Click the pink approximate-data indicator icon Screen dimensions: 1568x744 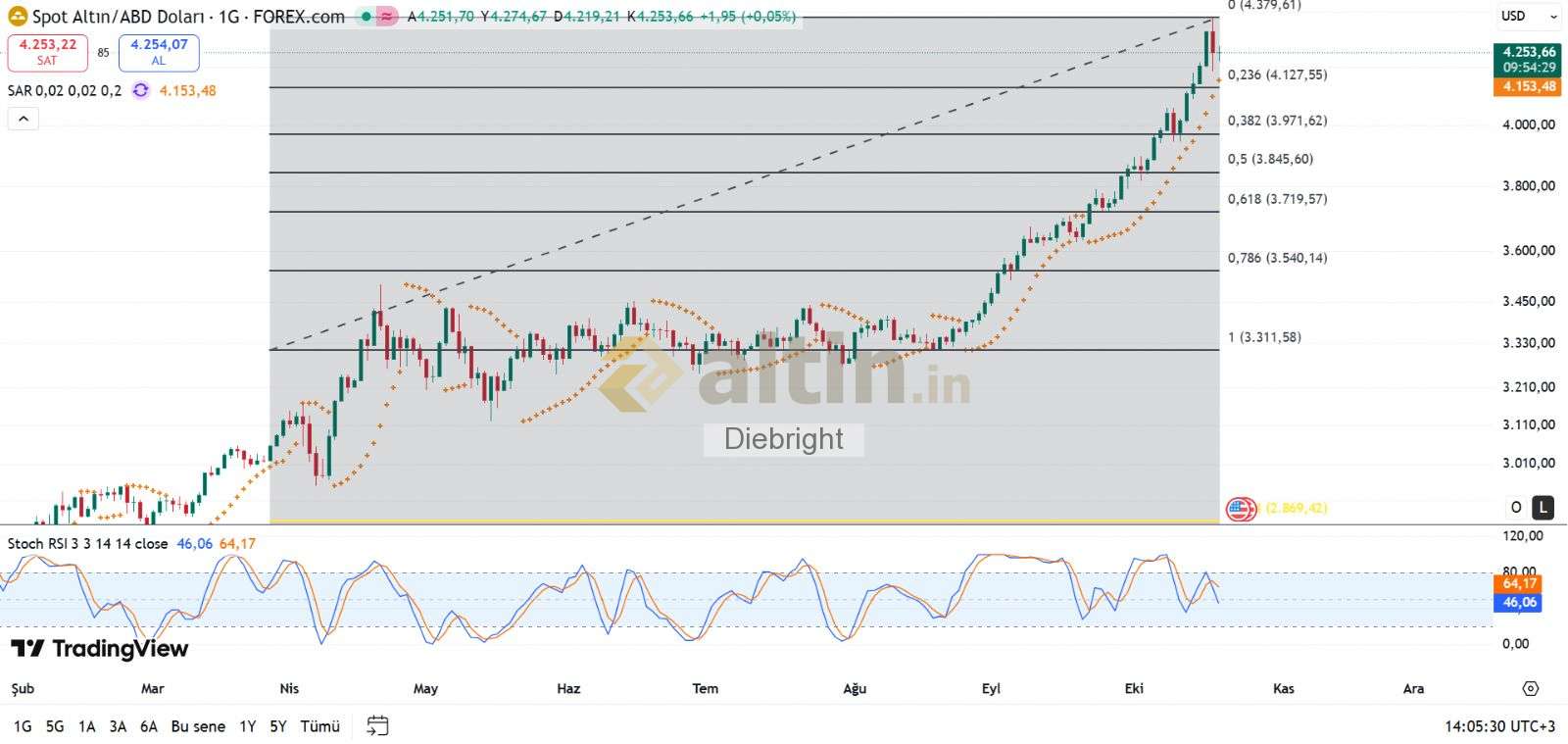pyautogui.click(x=387, y=17)
